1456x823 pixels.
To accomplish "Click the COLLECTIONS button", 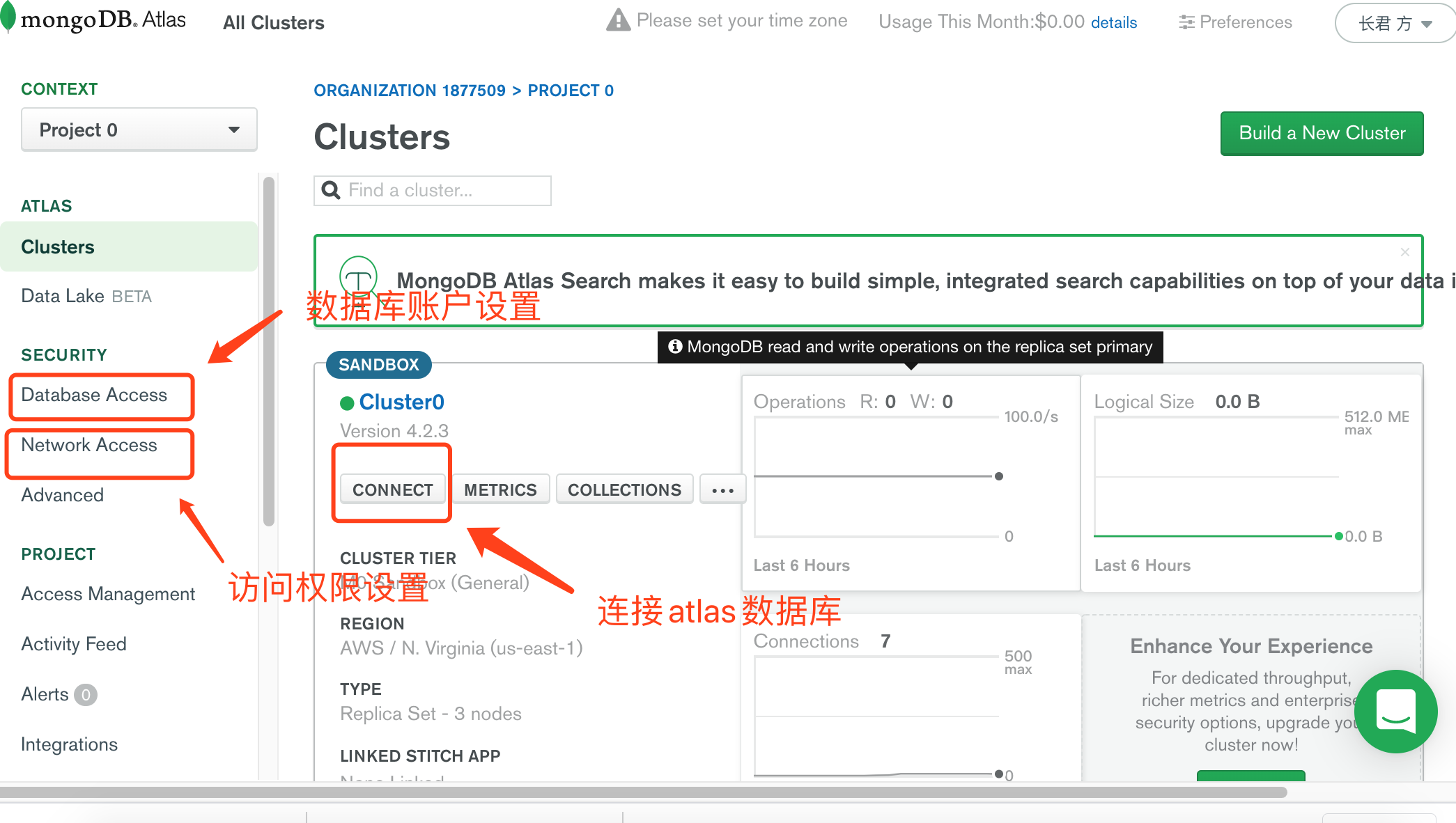I will point(624,489).
